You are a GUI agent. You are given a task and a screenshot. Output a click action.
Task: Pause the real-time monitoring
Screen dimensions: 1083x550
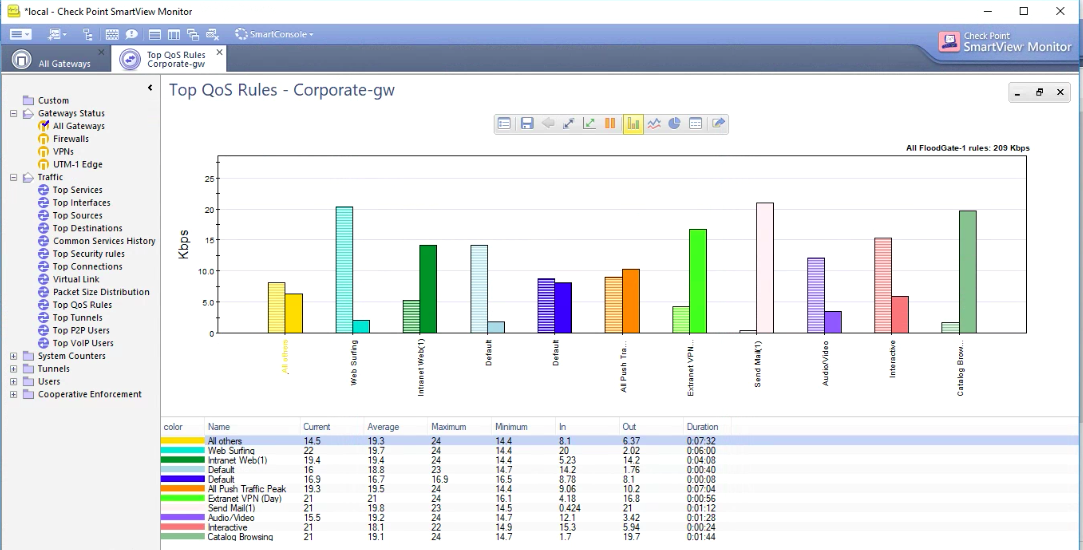[x=610, y=124]
